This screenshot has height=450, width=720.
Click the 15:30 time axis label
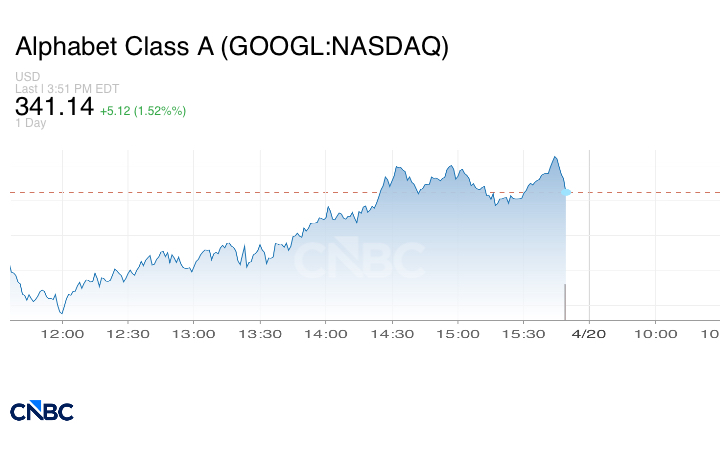tap(523, 333)
